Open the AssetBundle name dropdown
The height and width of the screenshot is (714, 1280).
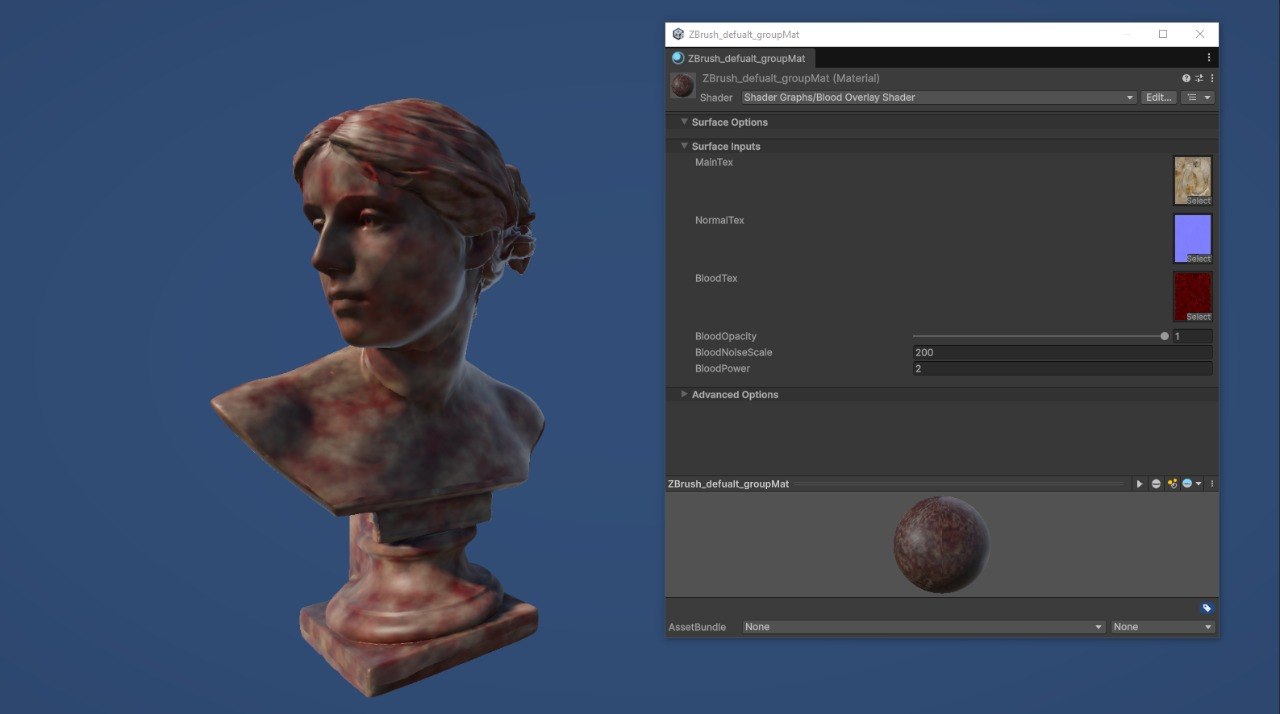click(x=923, y=627)
